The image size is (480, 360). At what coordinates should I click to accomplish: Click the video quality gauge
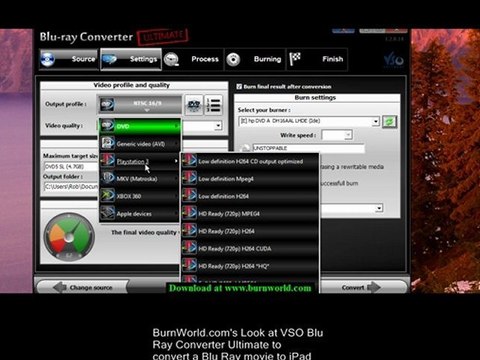(x=70, y=236)
